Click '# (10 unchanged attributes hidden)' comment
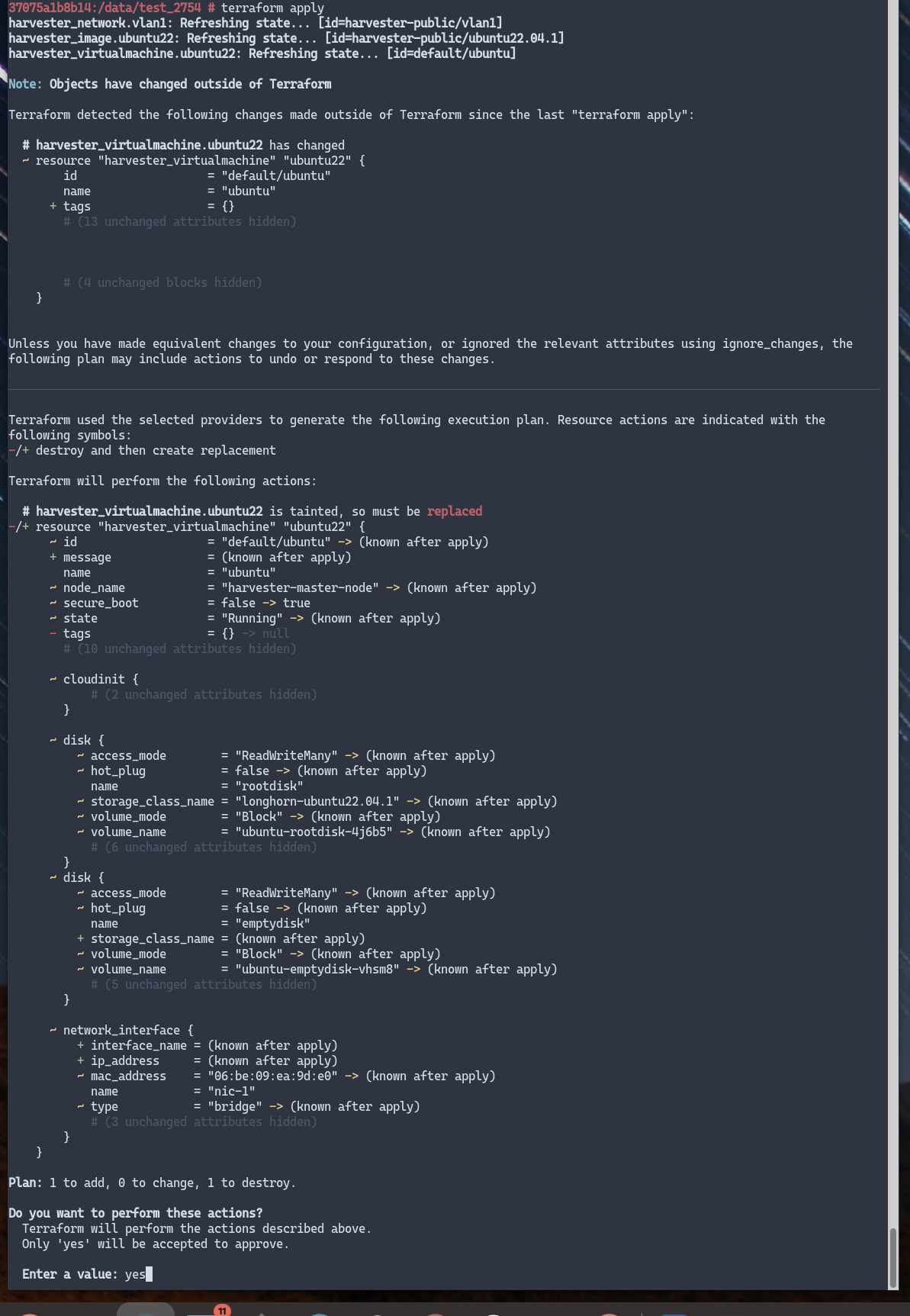910x1316 pixels. [180, 648]
